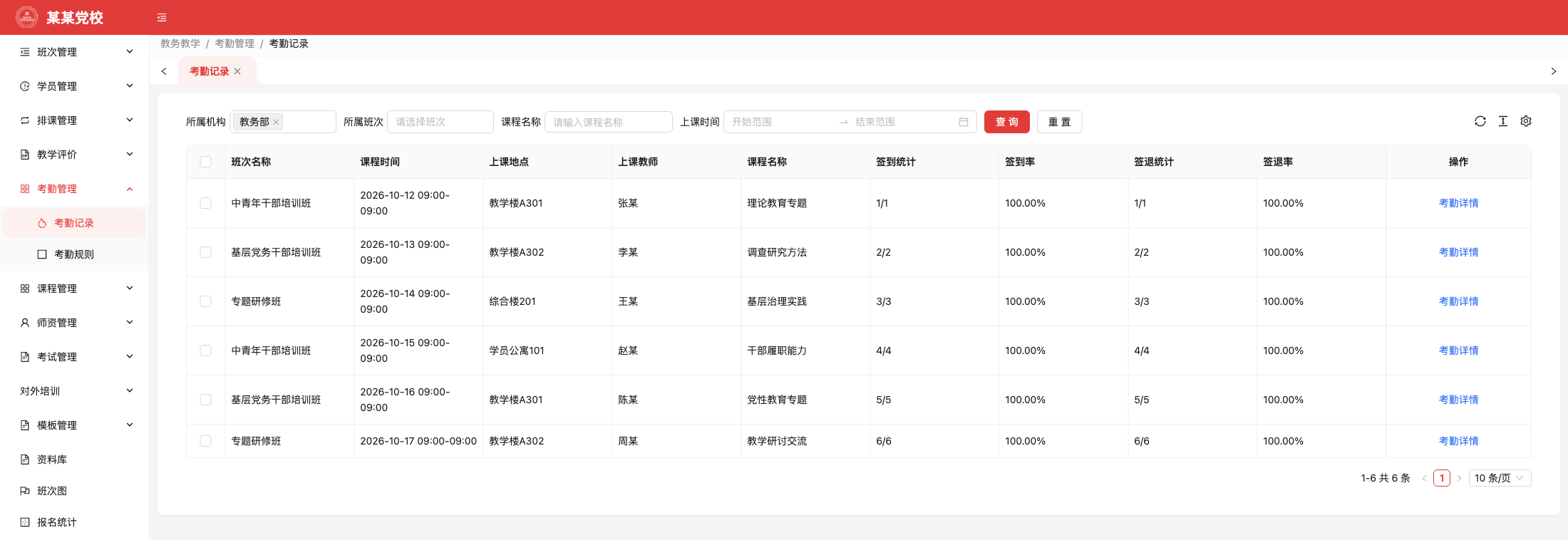Open the calendar icon in 上课时间
The height and width of the screenshot is (540, 1568).
964,122
